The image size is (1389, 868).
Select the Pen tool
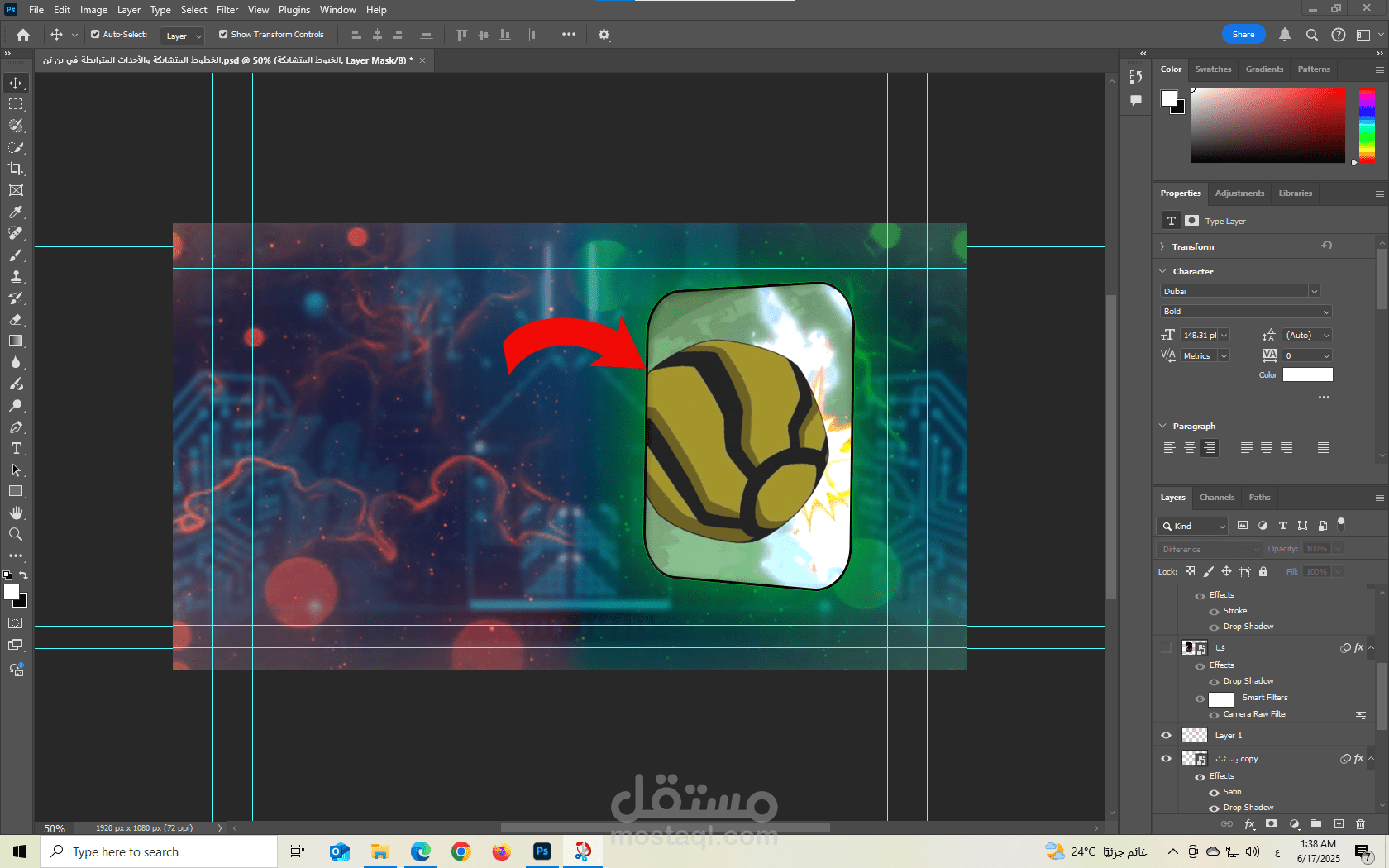[x=16, y=427]
